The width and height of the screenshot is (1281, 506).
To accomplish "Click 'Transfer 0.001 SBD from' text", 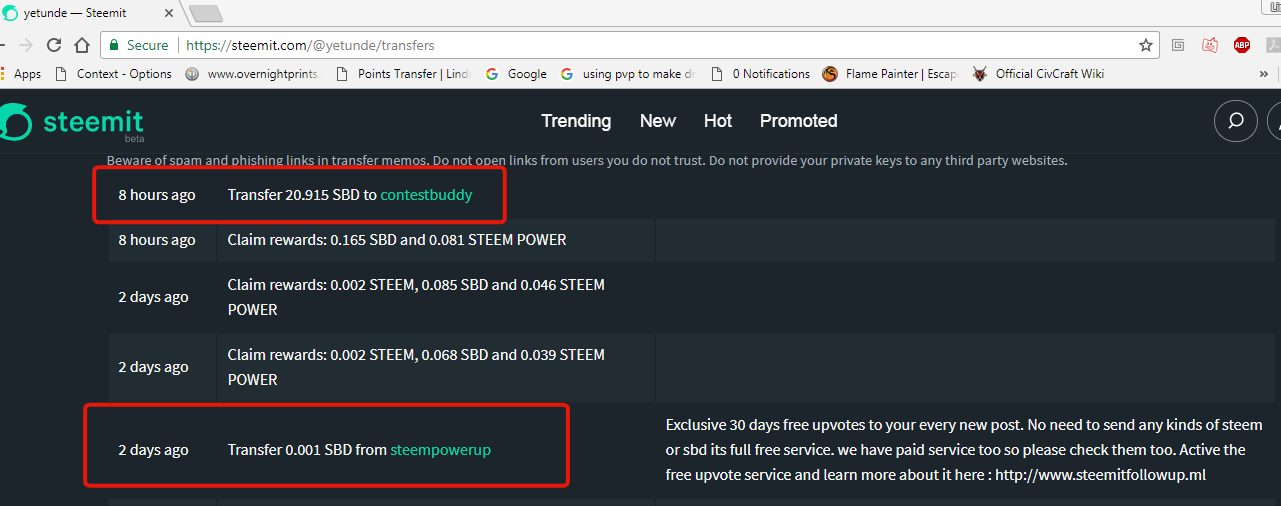I will (307, 450).
